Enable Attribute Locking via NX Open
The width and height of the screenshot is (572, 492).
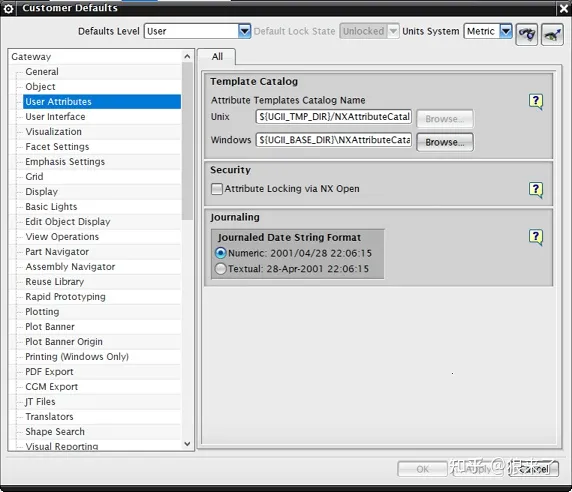tap(217, 189)
